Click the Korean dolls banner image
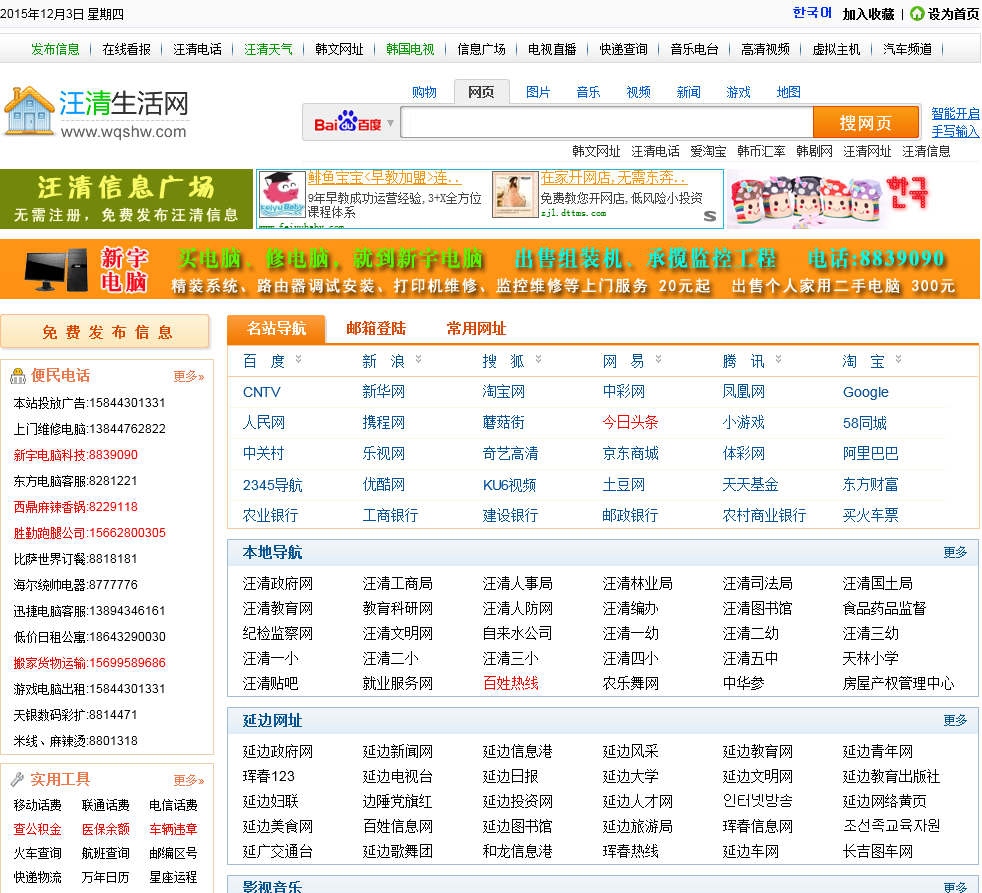Screen dimensions: 982x893 tap(830, 198)
